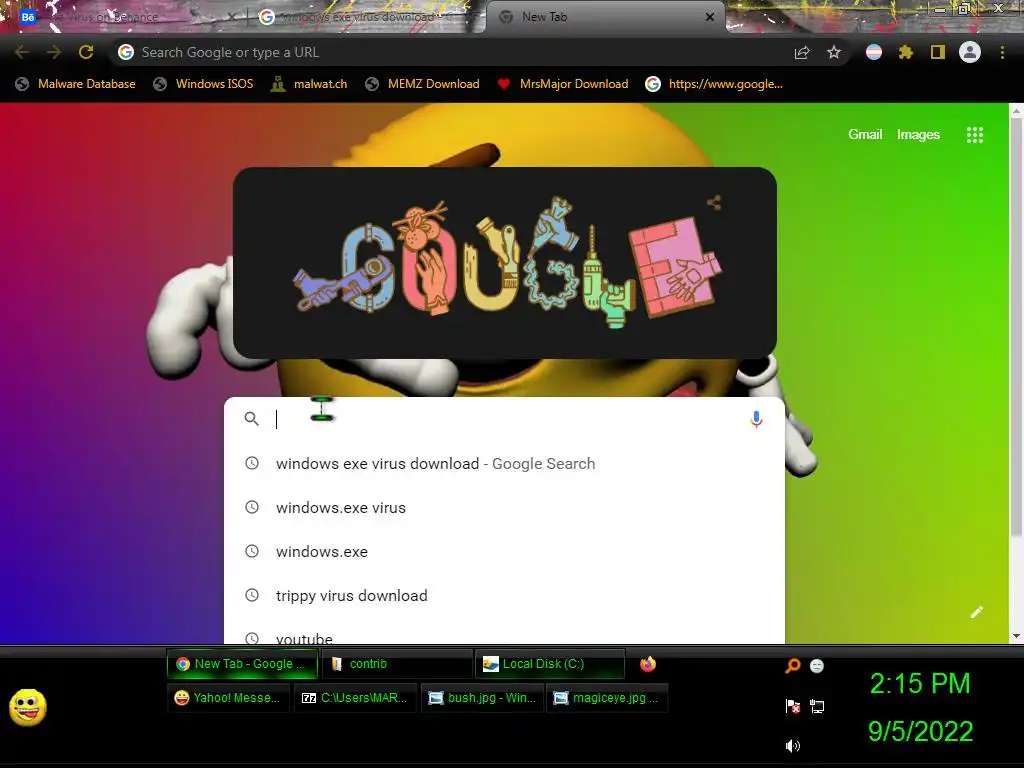Image resolution: width=1024 pixels, height=768 pixels.
Task: Switch to bush.jpg photo viewer window
Action: (x=482, y=698)
